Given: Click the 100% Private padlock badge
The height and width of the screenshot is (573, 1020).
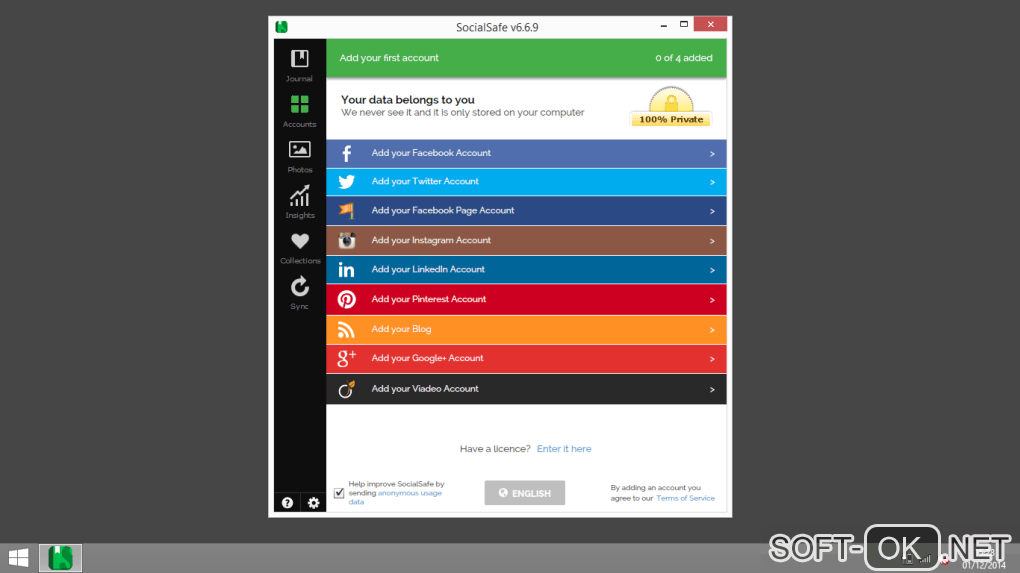Looking at the screenshot, I should [671, 107].
